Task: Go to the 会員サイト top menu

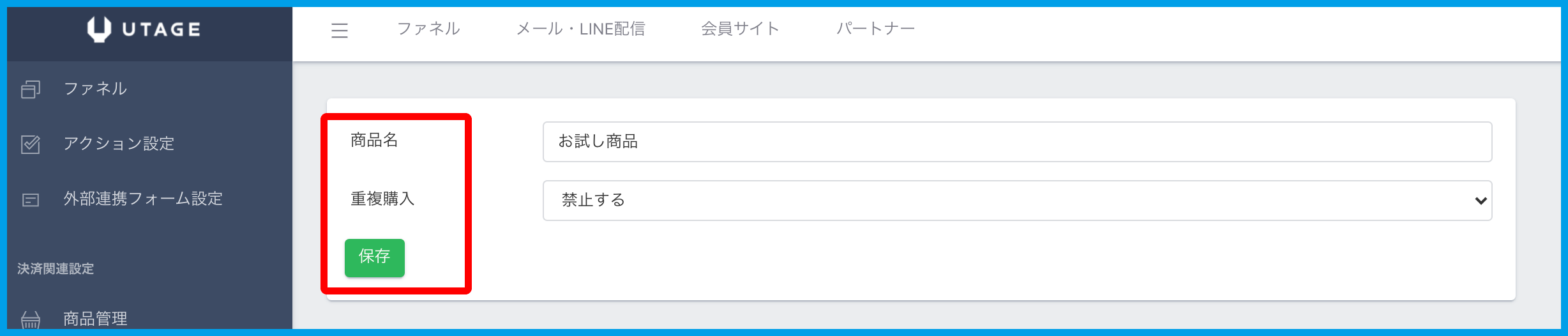Action: point(740,29)
